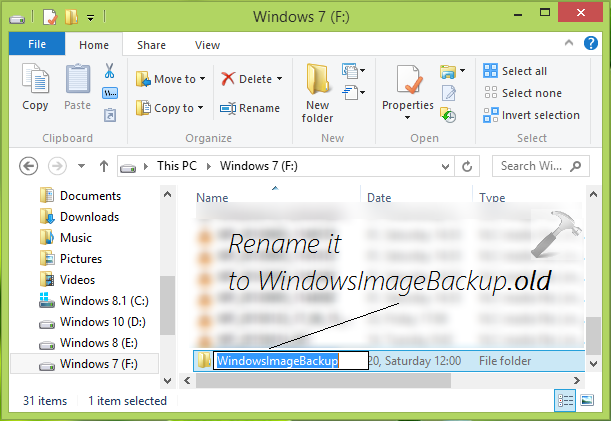The height and width of the screenshot is (421, 611).
Task: Switch to Details view in status bar
Action: (x=565, y=400)
